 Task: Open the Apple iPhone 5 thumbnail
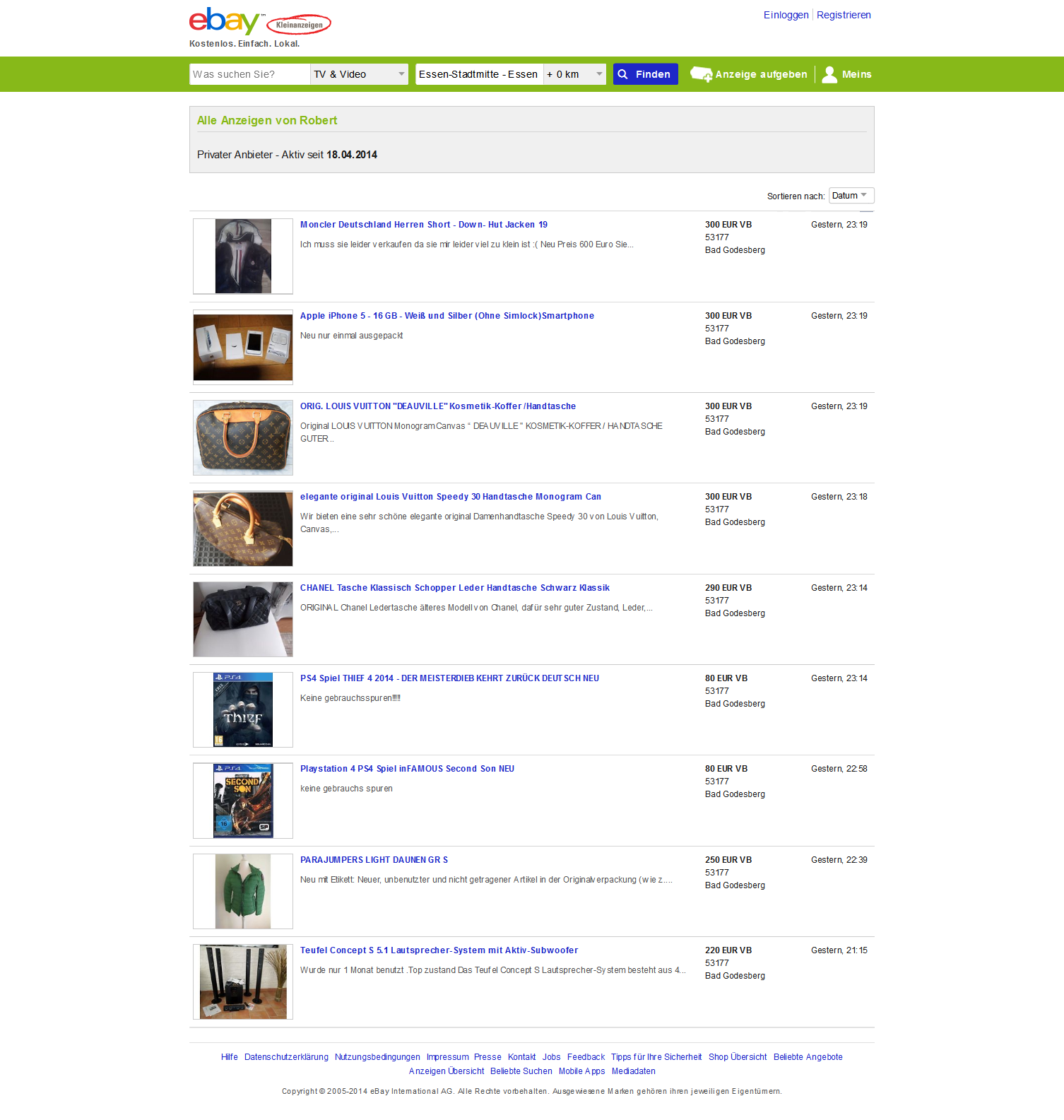(243, 347)
